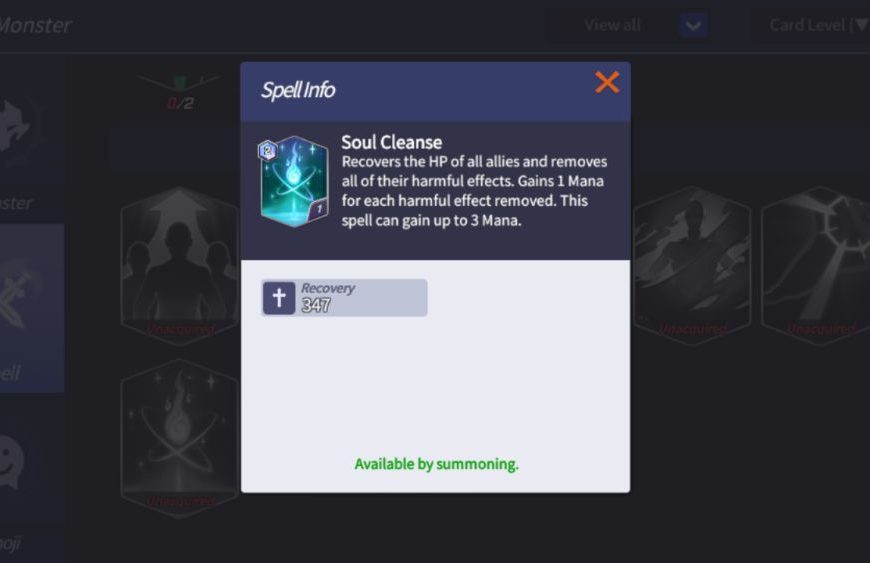Click the green icon above the 0/2 counter
The width and height of the screenshot is (870, 563).
[x=179, y=84]
